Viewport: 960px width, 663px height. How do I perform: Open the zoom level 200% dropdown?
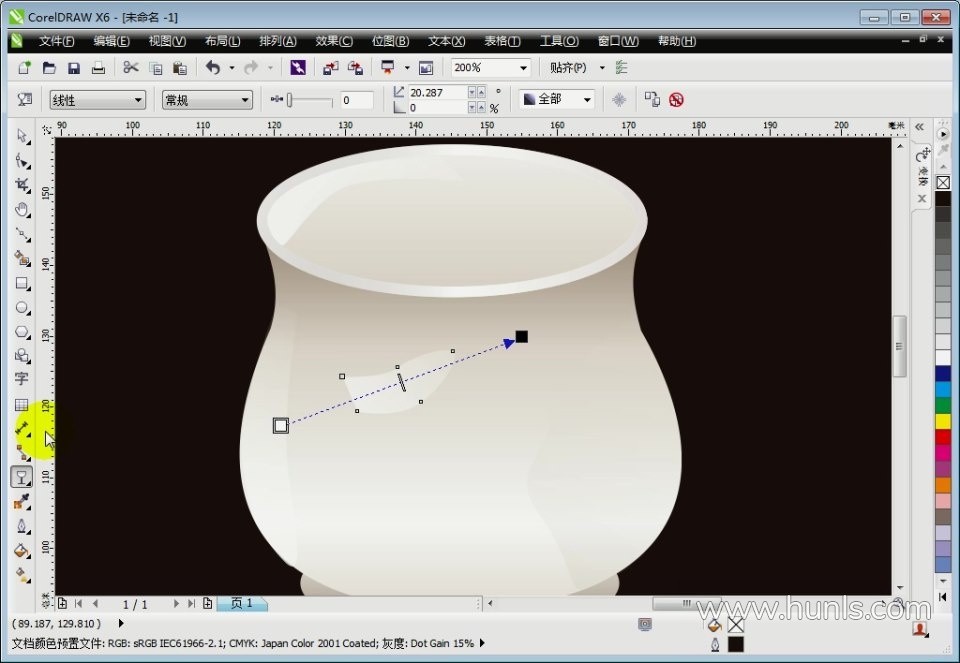click(x=523, y=68)
